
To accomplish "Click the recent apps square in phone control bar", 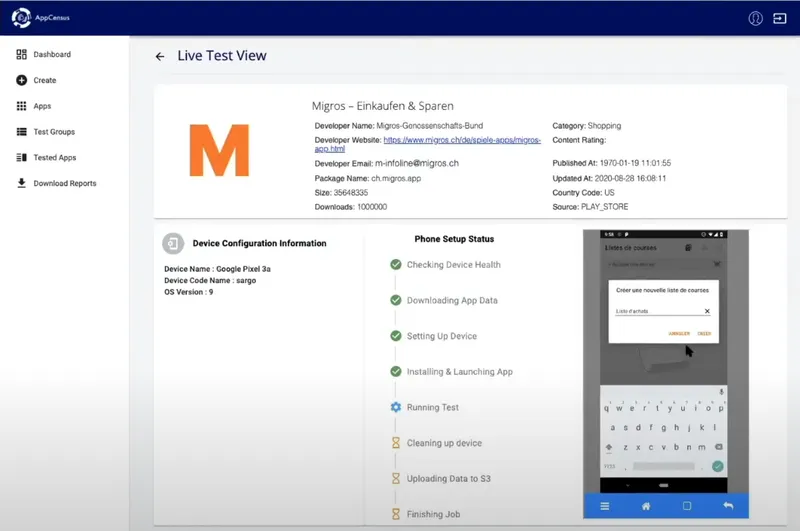I will pyautogui.click(x=687, y=506).
